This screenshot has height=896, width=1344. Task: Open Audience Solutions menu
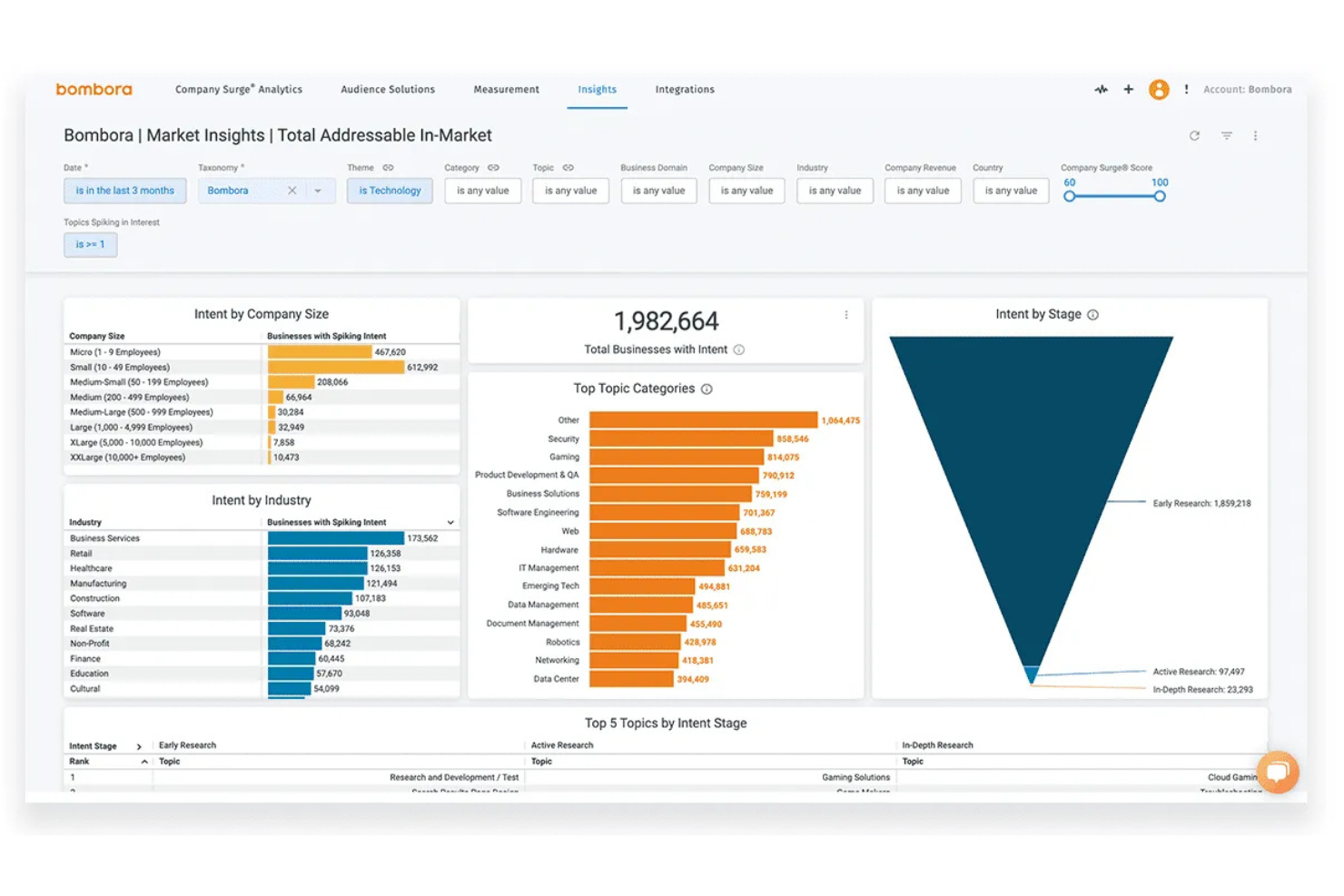388,89
